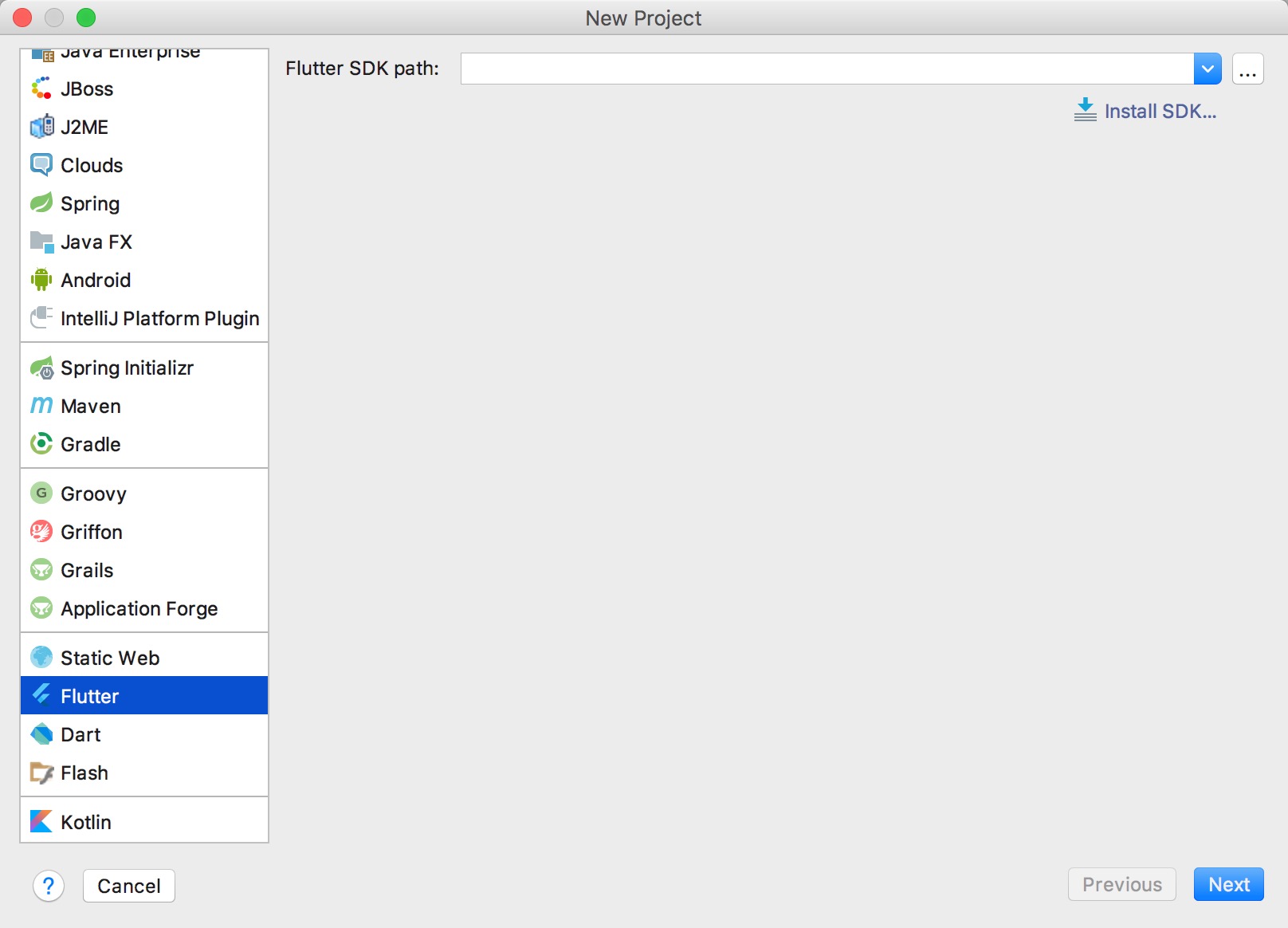Viewport: 1288px width, 928px height.
Task: Select the JBoss project type
Action: (x=87, y=89)
